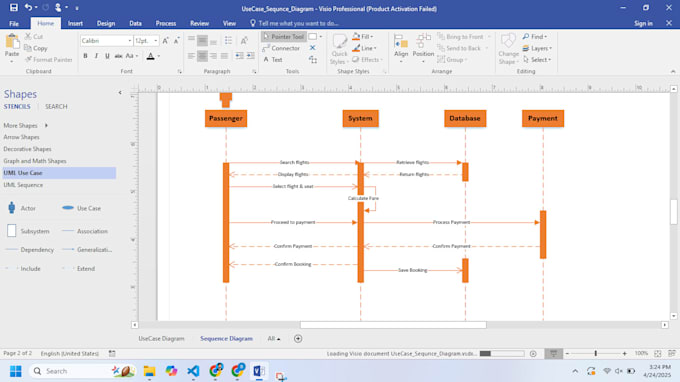680x382 pixels.
Task: Toggle bold formatting
Action: pos(85,56)
